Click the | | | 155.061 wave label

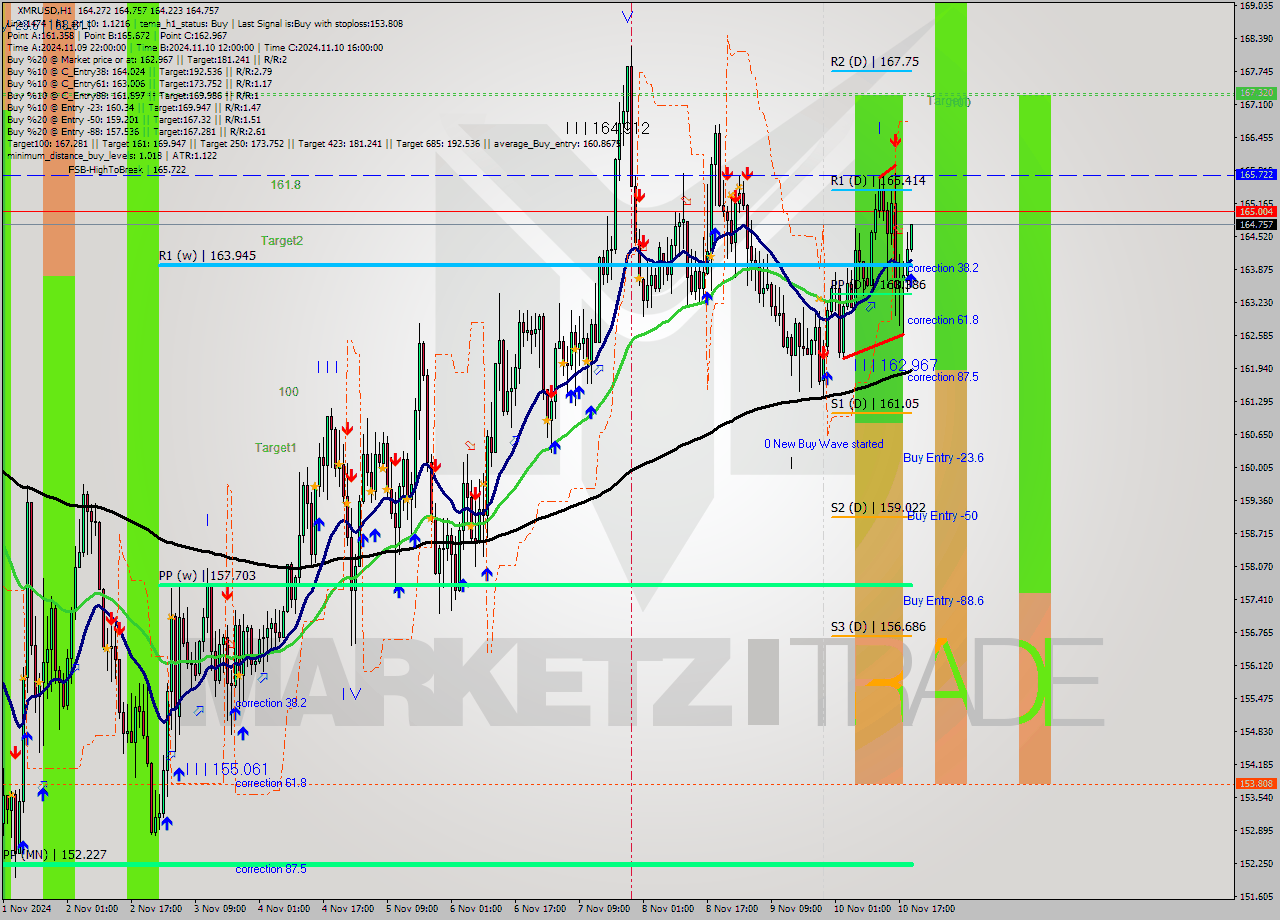click(226, 769)
